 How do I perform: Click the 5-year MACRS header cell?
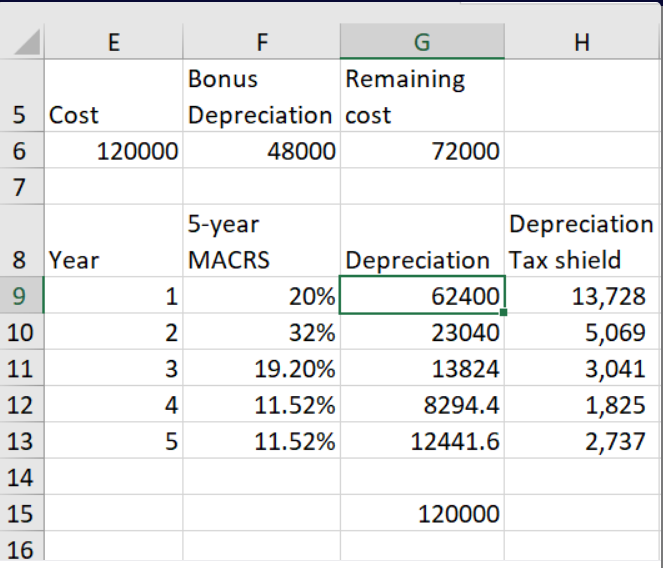(x=260, y=241)
